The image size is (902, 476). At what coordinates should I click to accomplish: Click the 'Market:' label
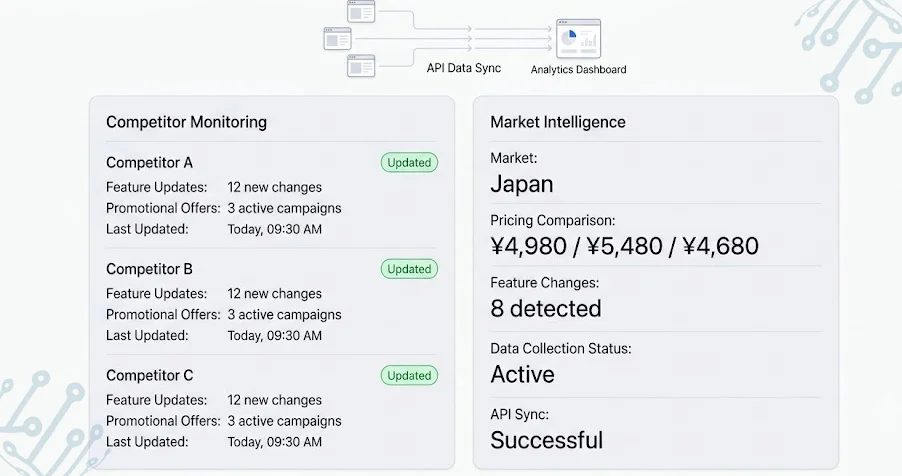coord(514,158)
